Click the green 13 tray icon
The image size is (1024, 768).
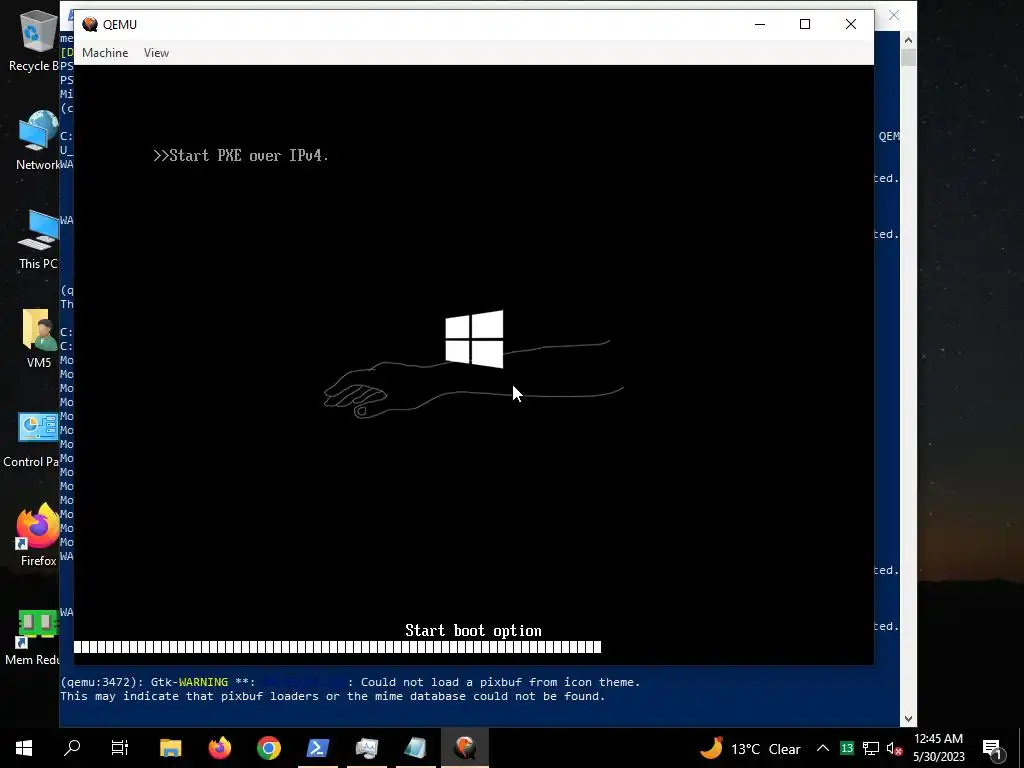pos(847,748)
